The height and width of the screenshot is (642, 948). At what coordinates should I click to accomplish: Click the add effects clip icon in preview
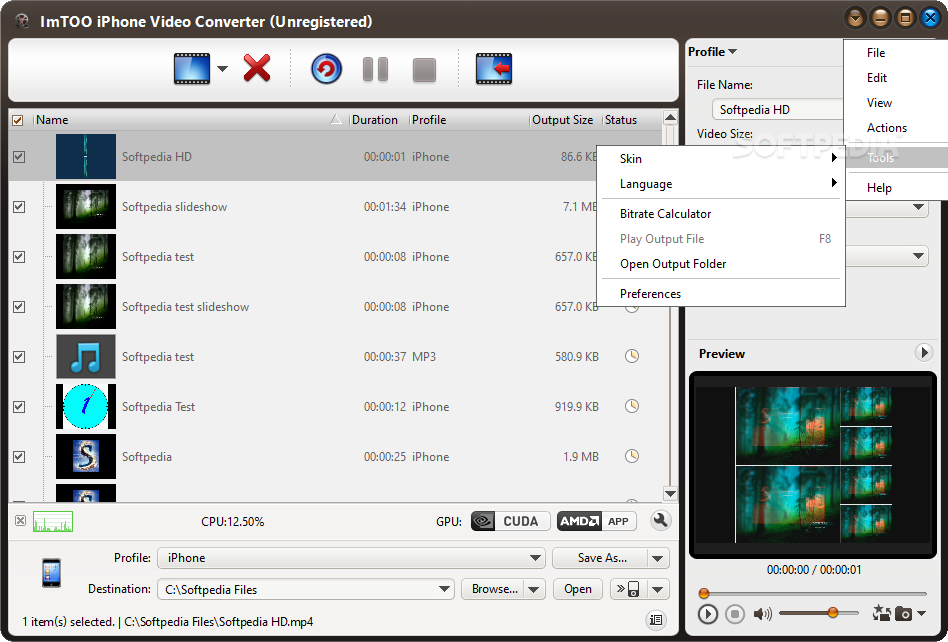881,614
